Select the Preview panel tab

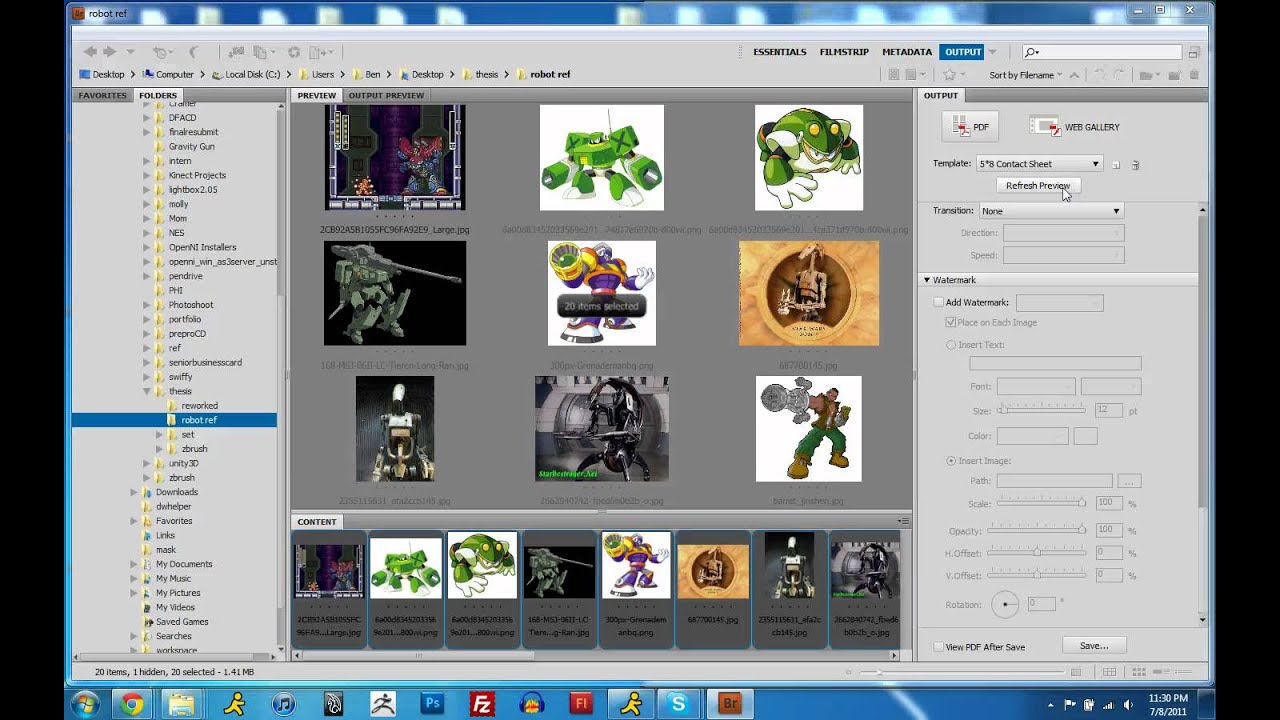(x=316, y=96)
